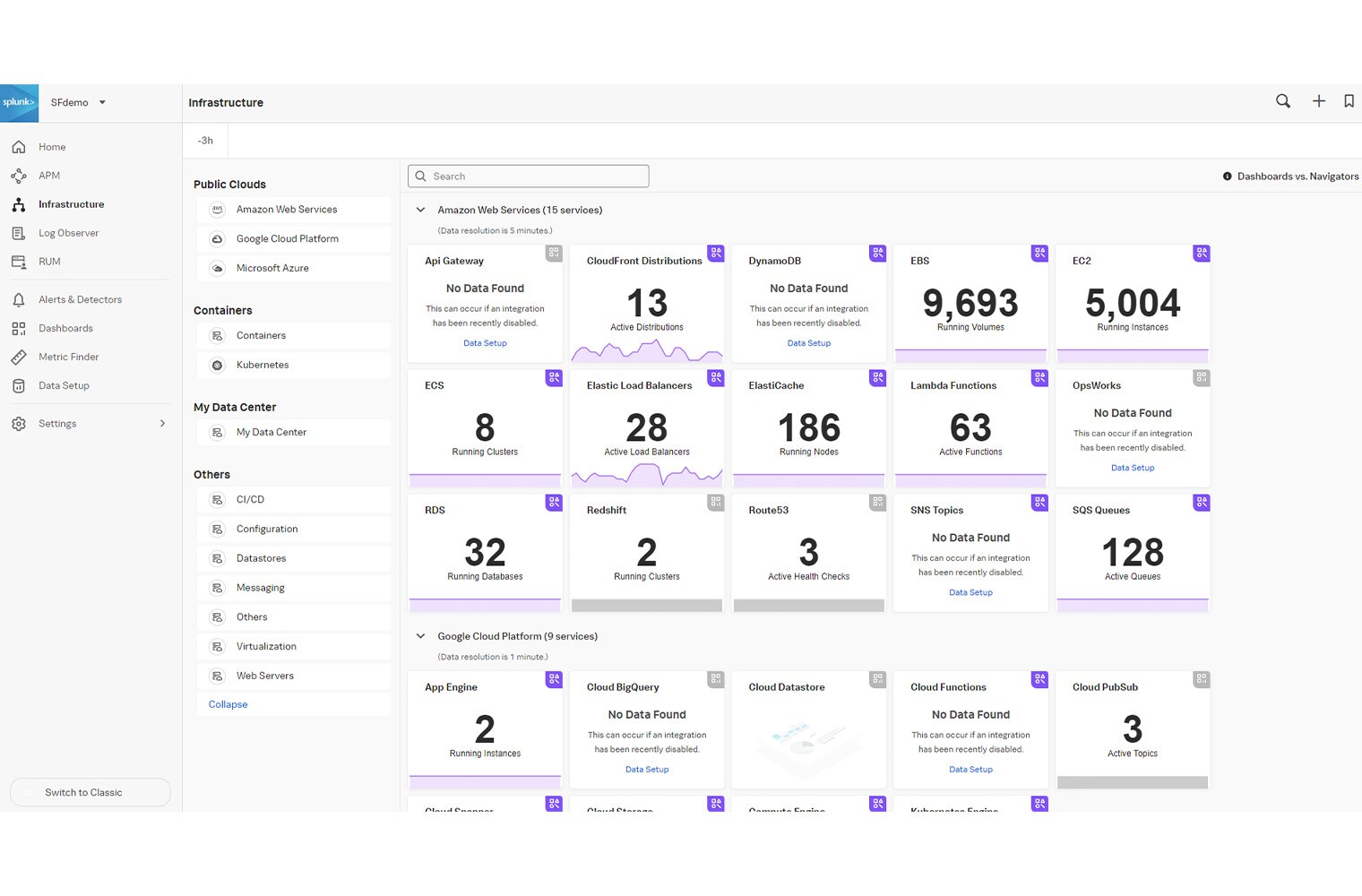Open Dashboards vs. Navigators info
The width and height of the screenshot is (1362, 896).
coord(1290,177)
